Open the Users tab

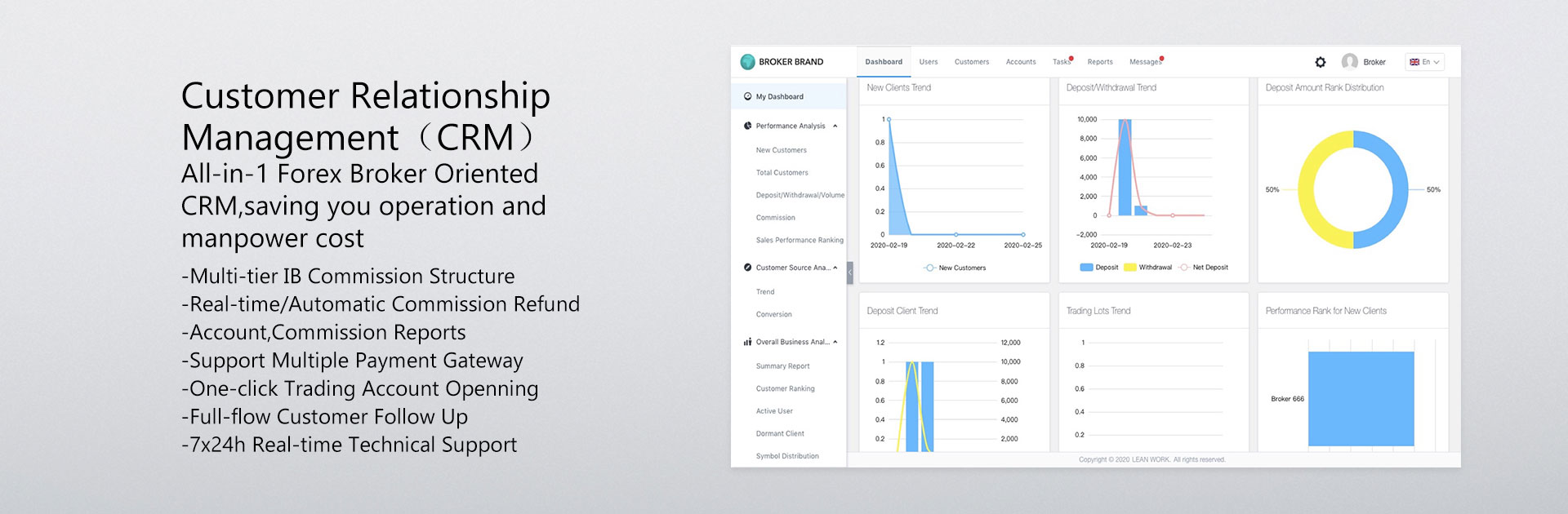tap(929, 62)
